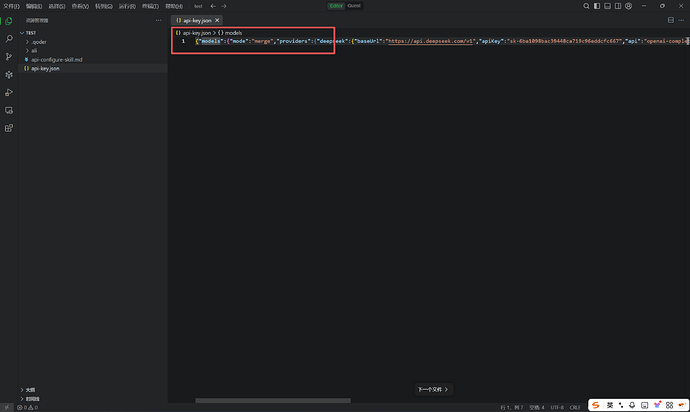Image resolution: width=690 pixels, height=412 pixels.
Task: Open the Search view in activity bar
Action: [9, 39]
